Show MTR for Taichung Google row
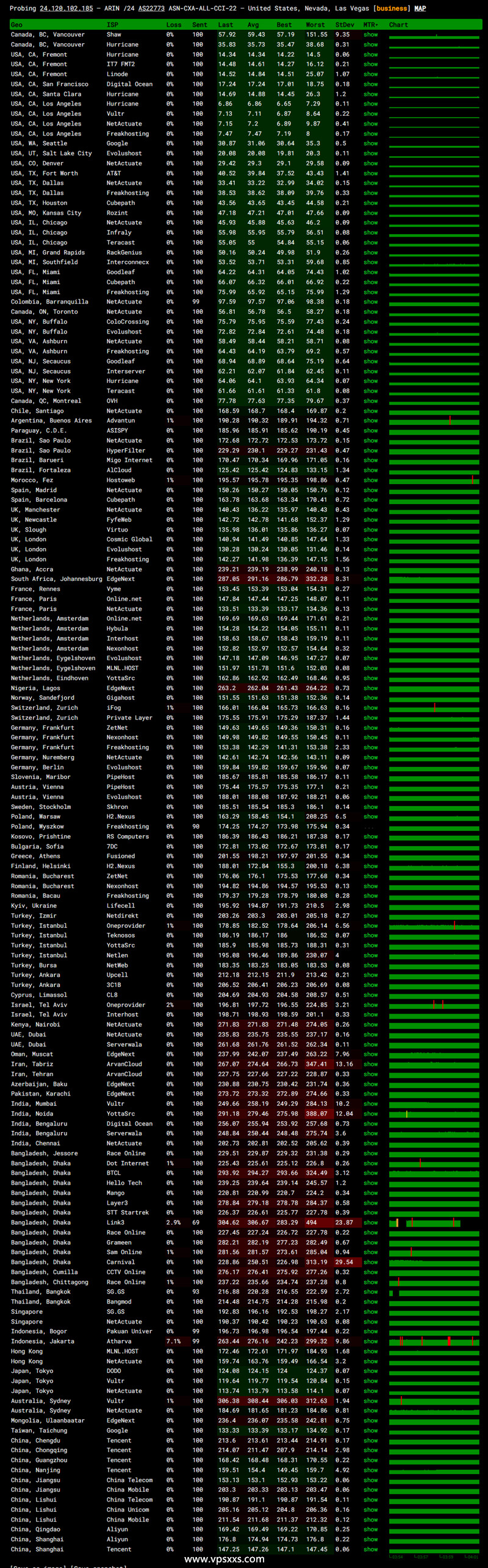The image size is (488, 1568). [x=371, y=1431]
